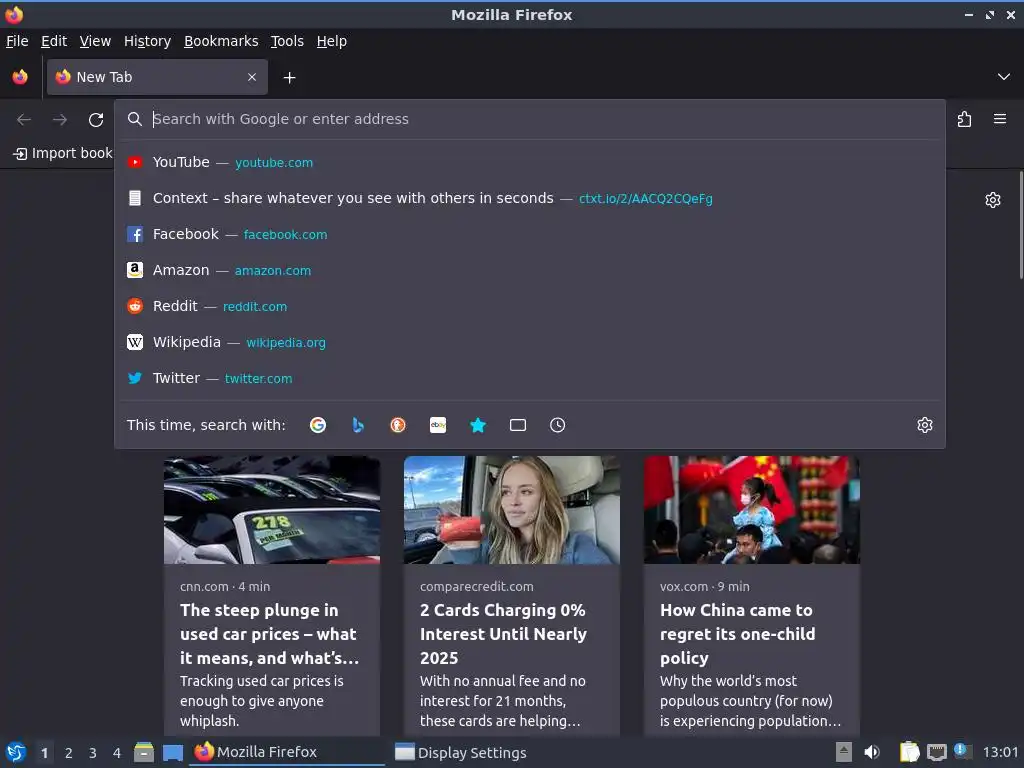Image resolution: width=1024 pixels, height=768 pixels.
Task: Open the system start menu icon
Action: tap(16, 752)
